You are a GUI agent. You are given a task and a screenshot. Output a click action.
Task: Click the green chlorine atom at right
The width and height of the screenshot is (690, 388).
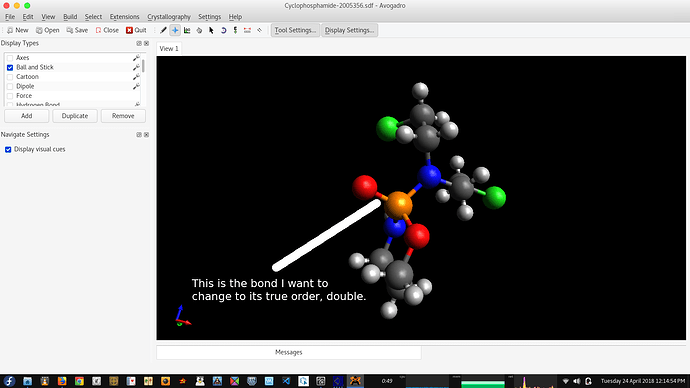tap(494, 198)
